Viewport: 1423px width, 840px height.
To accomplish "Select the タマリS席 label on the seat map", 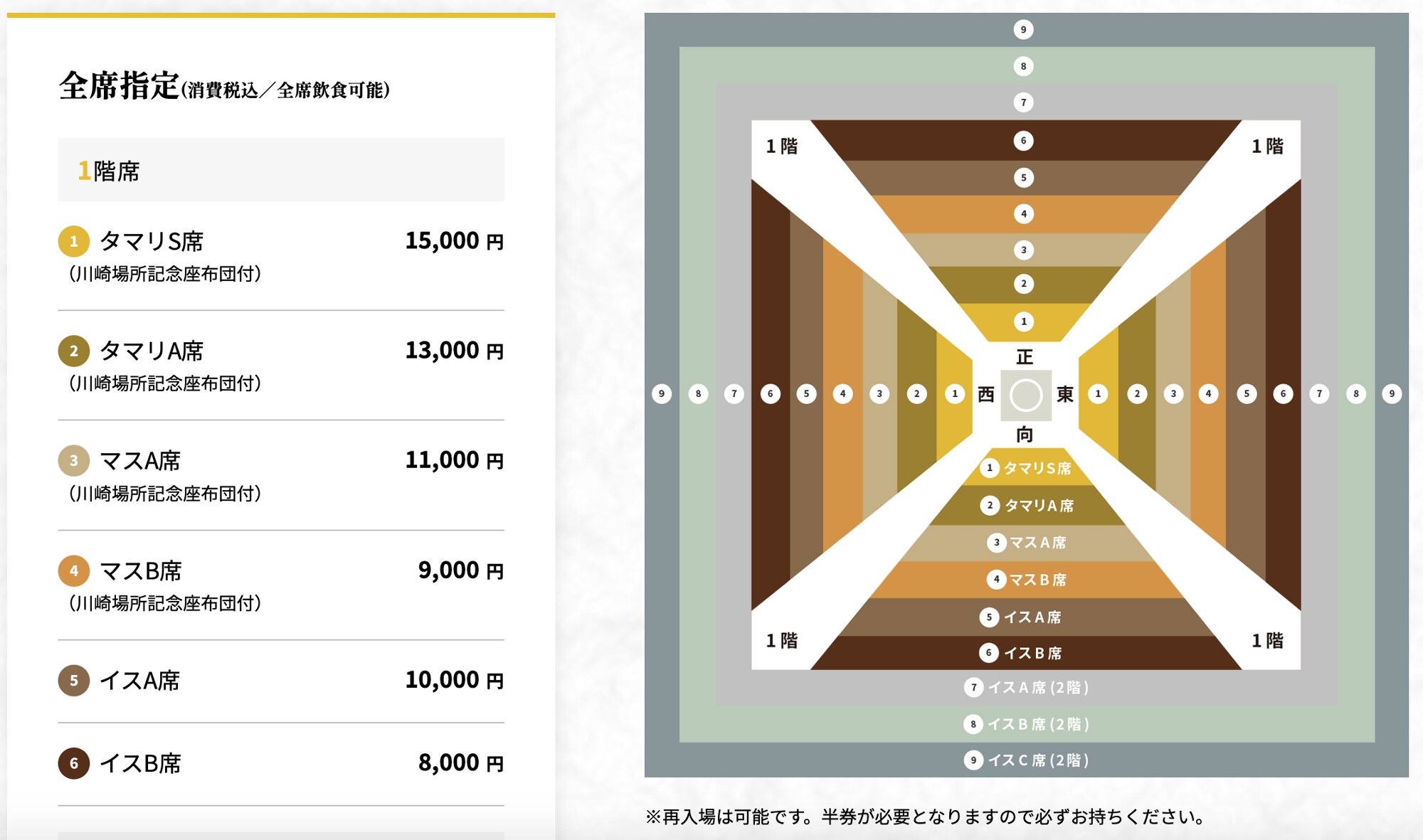I will pos(1037,468).
